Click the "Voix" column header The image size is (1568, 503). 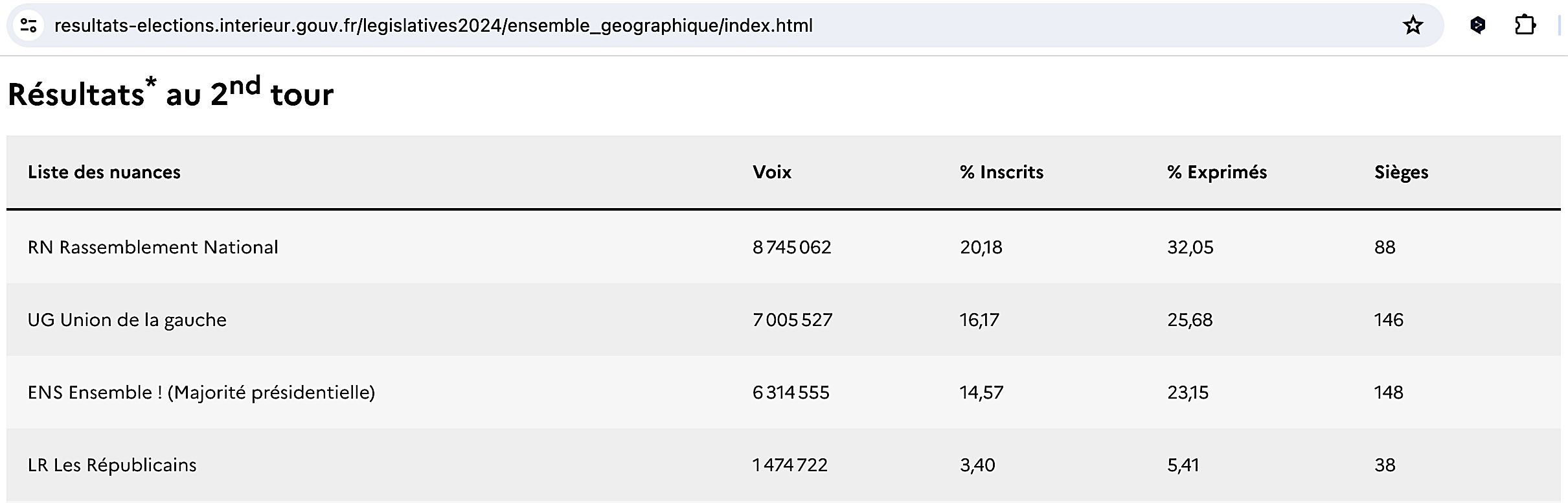point(772,172)
